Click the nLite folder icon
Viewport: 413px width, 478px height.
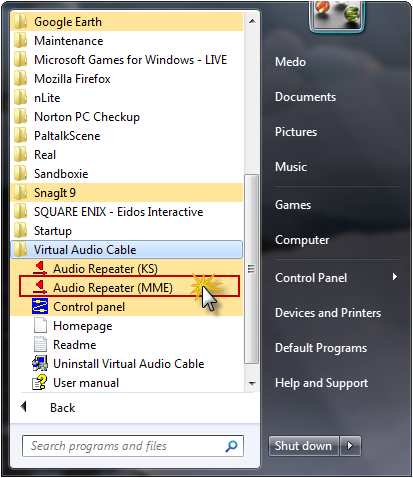pyautogui.click(x=21, y=98)
